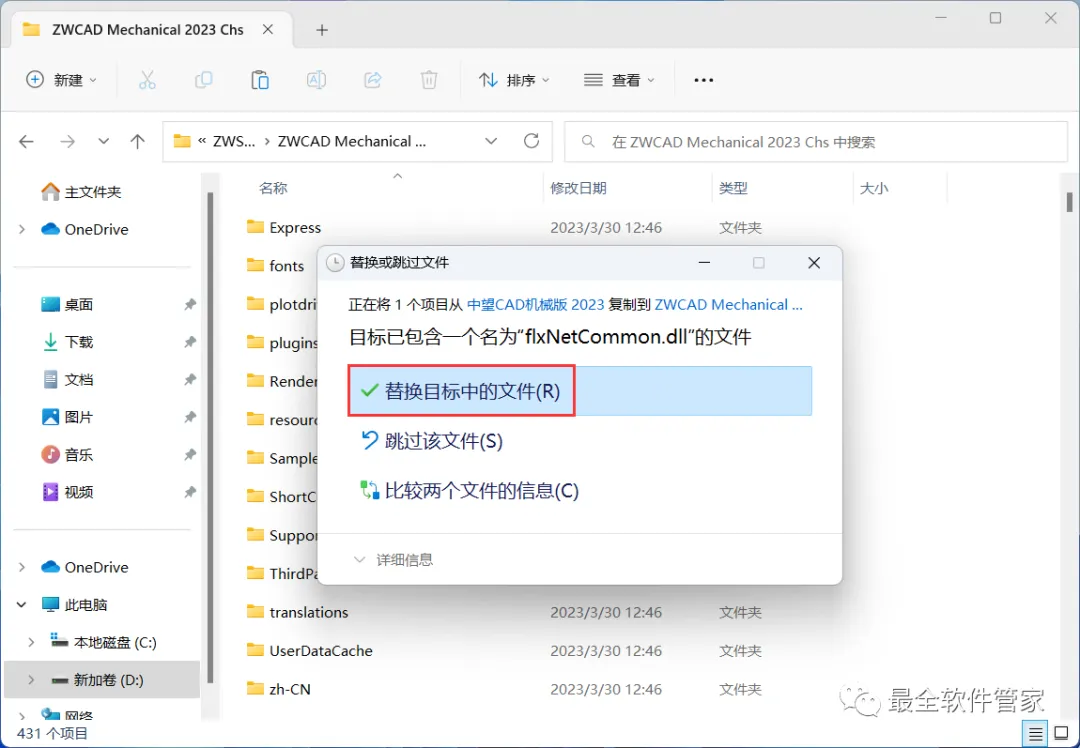Select the lower OneDrive sidebar entry

[x=84, y=567]
